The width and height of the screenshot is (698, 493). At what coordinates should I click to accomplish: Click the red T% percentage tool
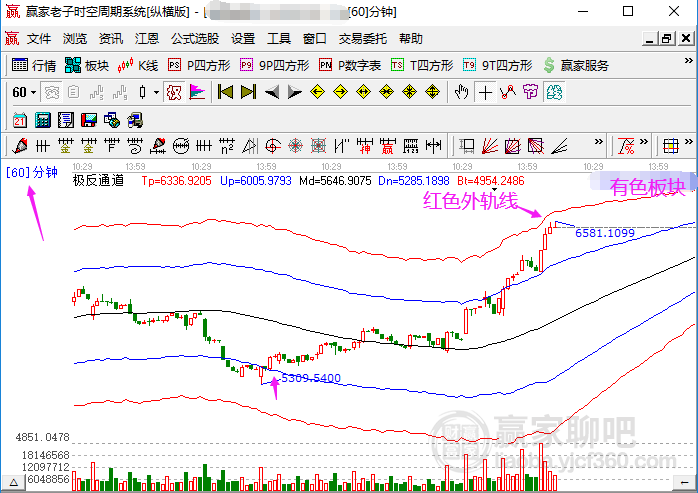tap(626, 146)
